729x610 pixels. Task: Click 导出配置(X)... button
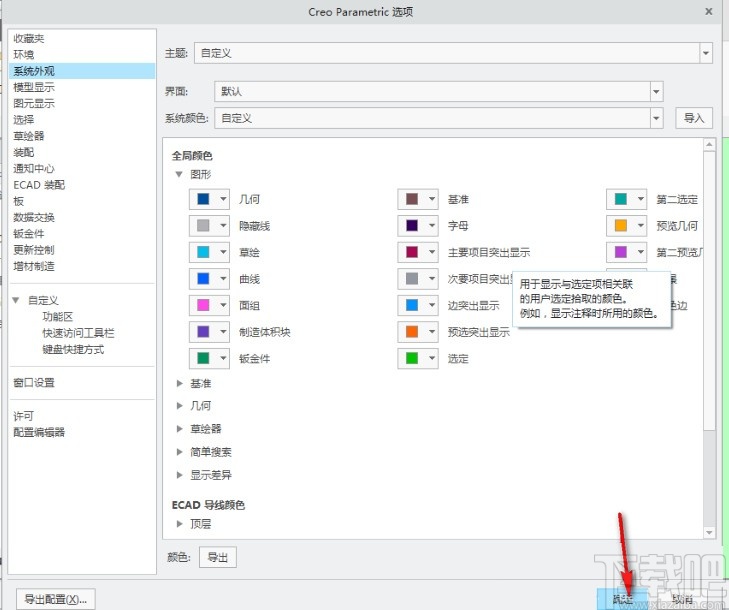coord(55,599)
